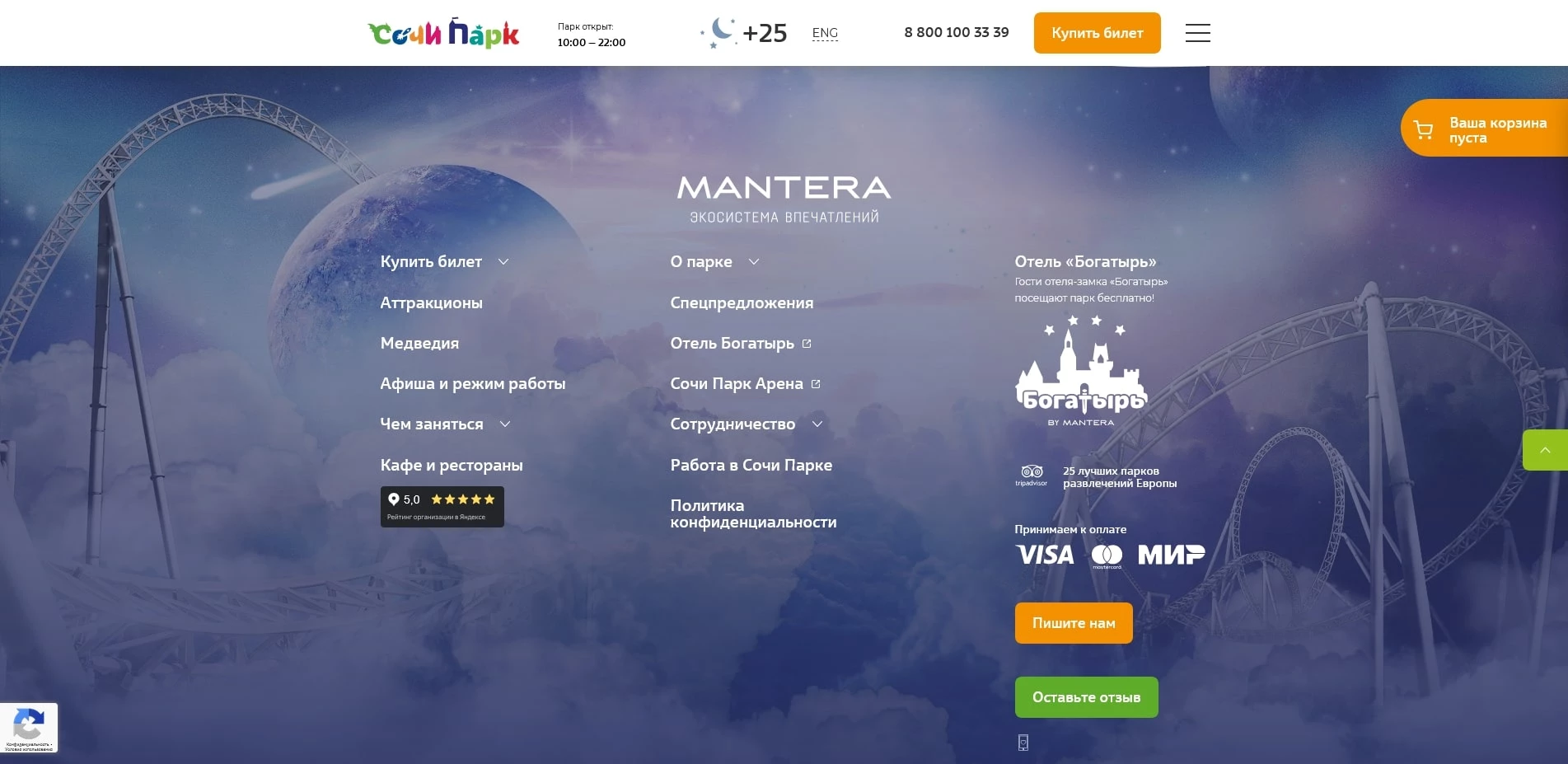This screenshot has width=1568, height=764.
Task: Expand the Сотрудничество chevron
Action: pos(817,424)
